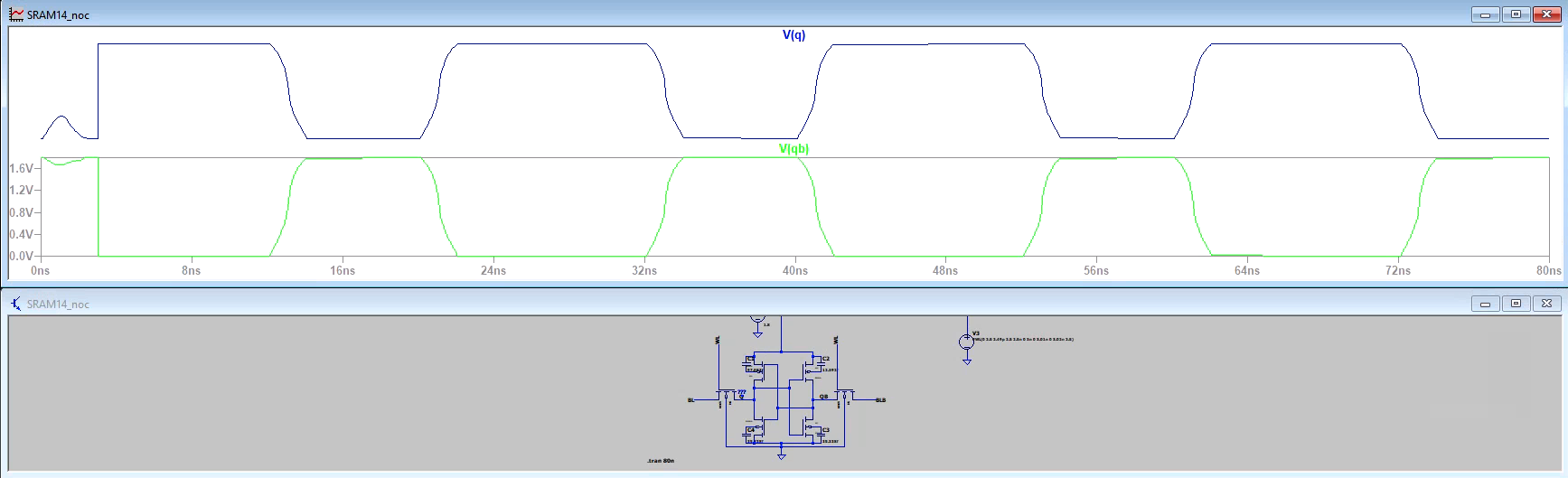Close the SRAM14_noc waveform window
Image resolution: width=1568 pixels, height=478 pixels.
pyautogui.click(x=1546, y=14)
